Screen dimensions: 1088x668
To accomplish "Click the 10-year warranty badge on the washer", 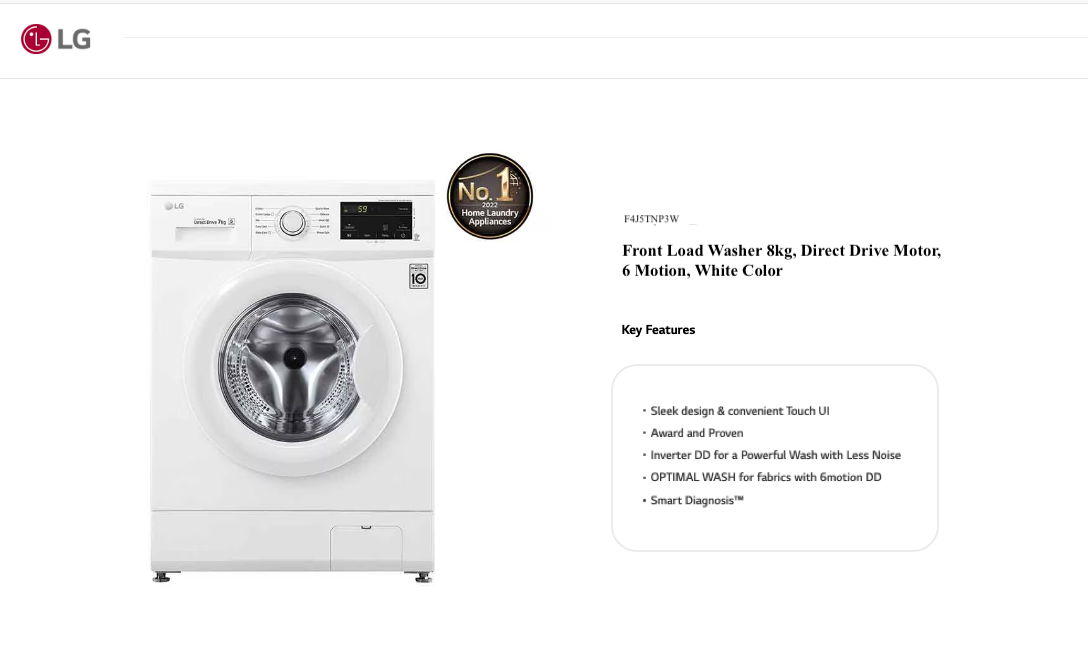I will pyautogui.click(x=418, y=276).
